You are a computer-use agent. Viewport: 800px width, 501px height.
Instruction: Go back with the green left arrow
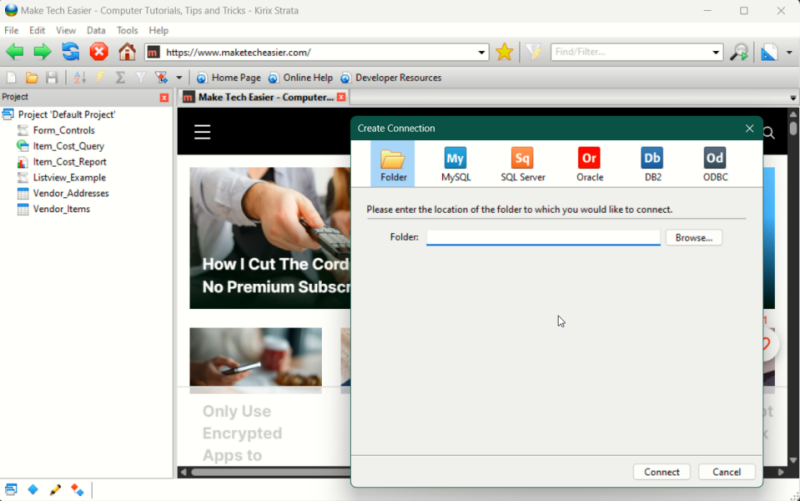point(14,52)
